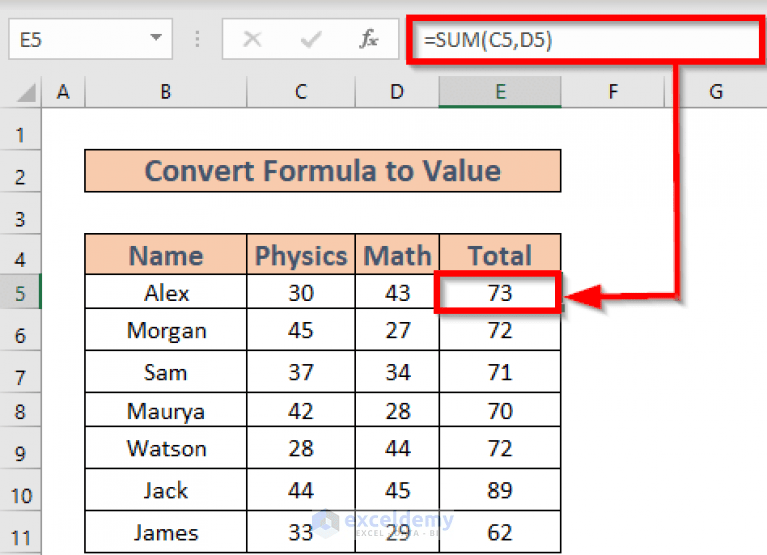Select Alex's Total cell 73

[x=500, y=292]
